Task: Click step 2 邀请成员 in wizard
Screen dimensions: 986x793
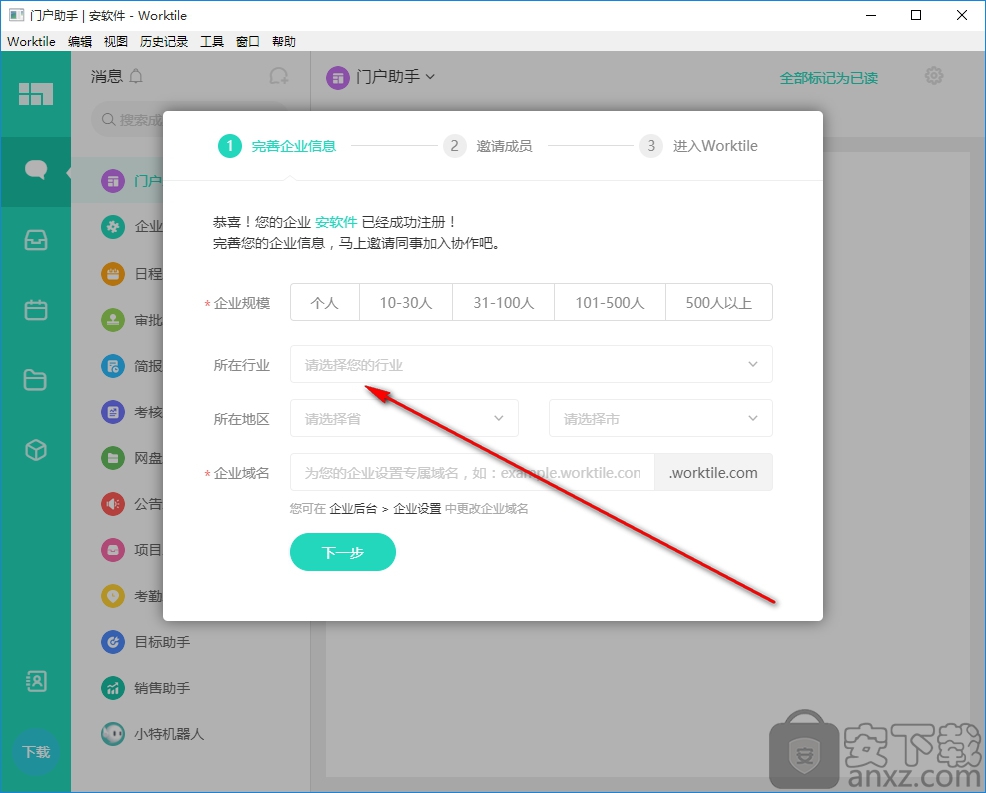Action: [x=488, y=146]
